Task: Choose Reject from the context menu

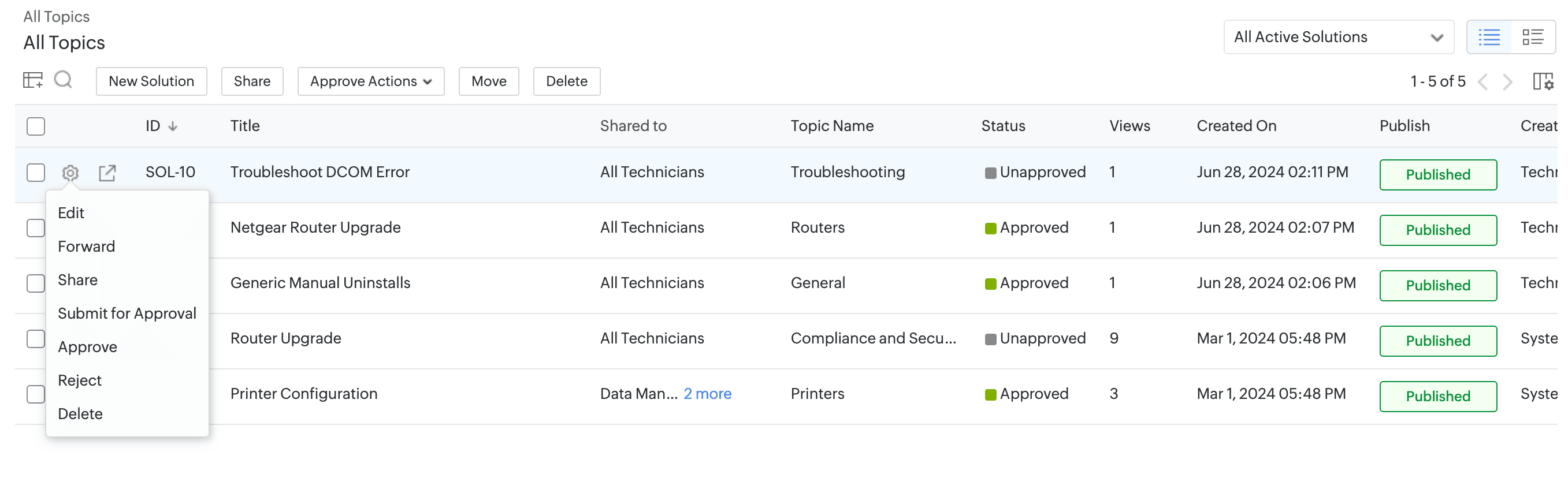Action: coord(80,380)
